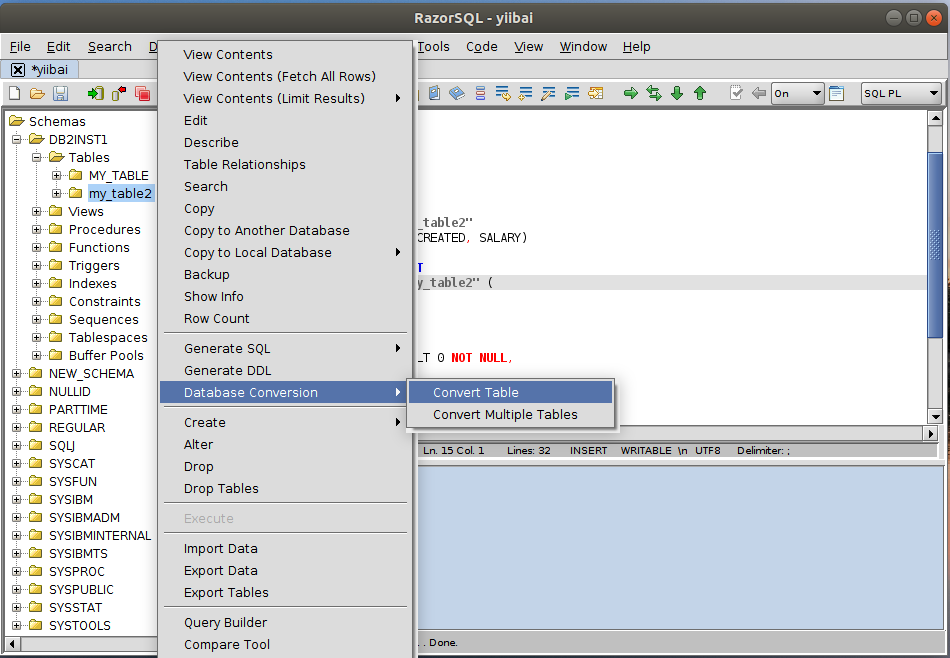This screenshot has width=950, height=658.
Task: Click the blue window list icon
Action: point(837,93)
